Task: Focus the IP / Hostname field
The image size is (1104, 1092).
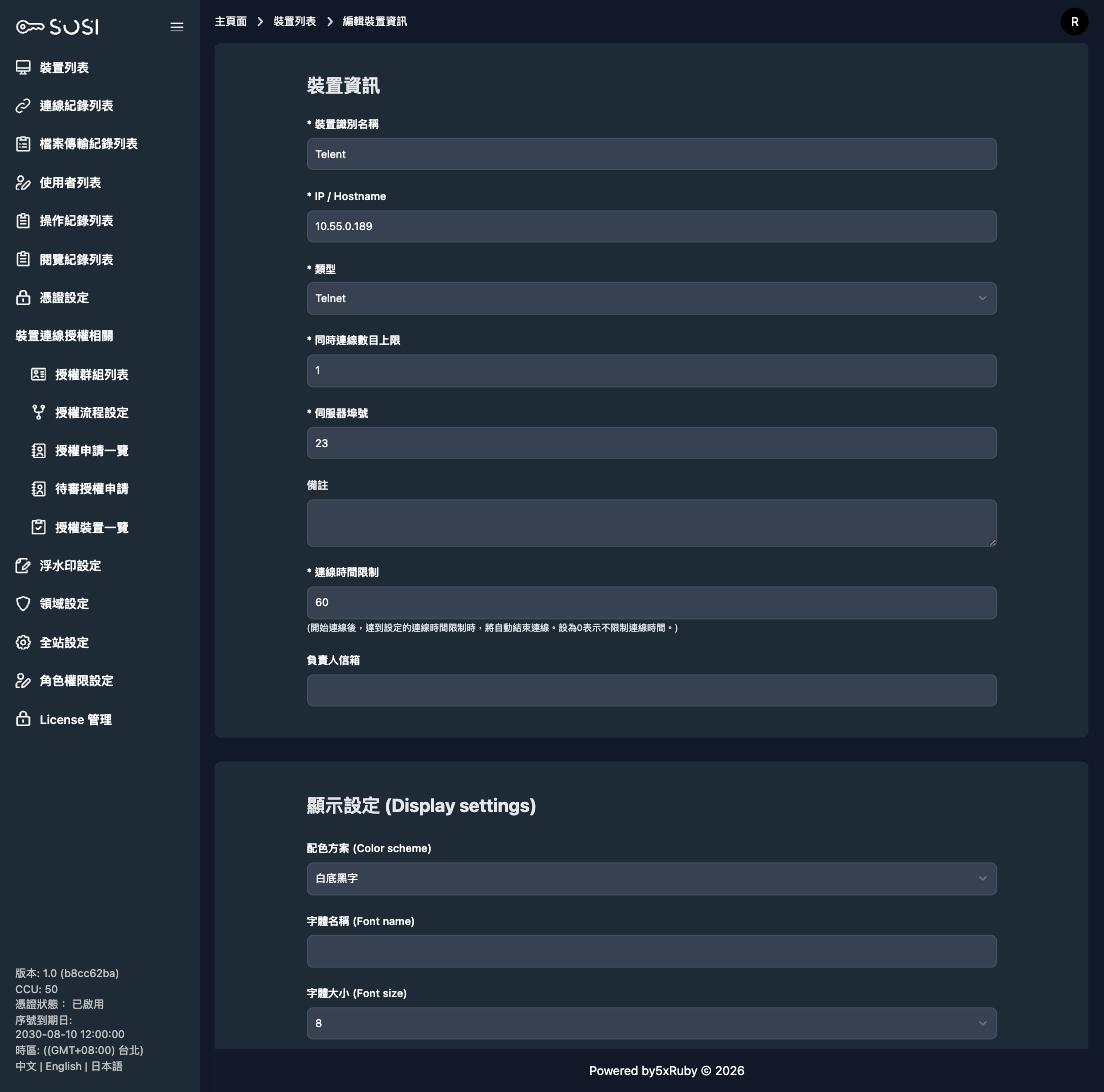Action: click(651, 226)
